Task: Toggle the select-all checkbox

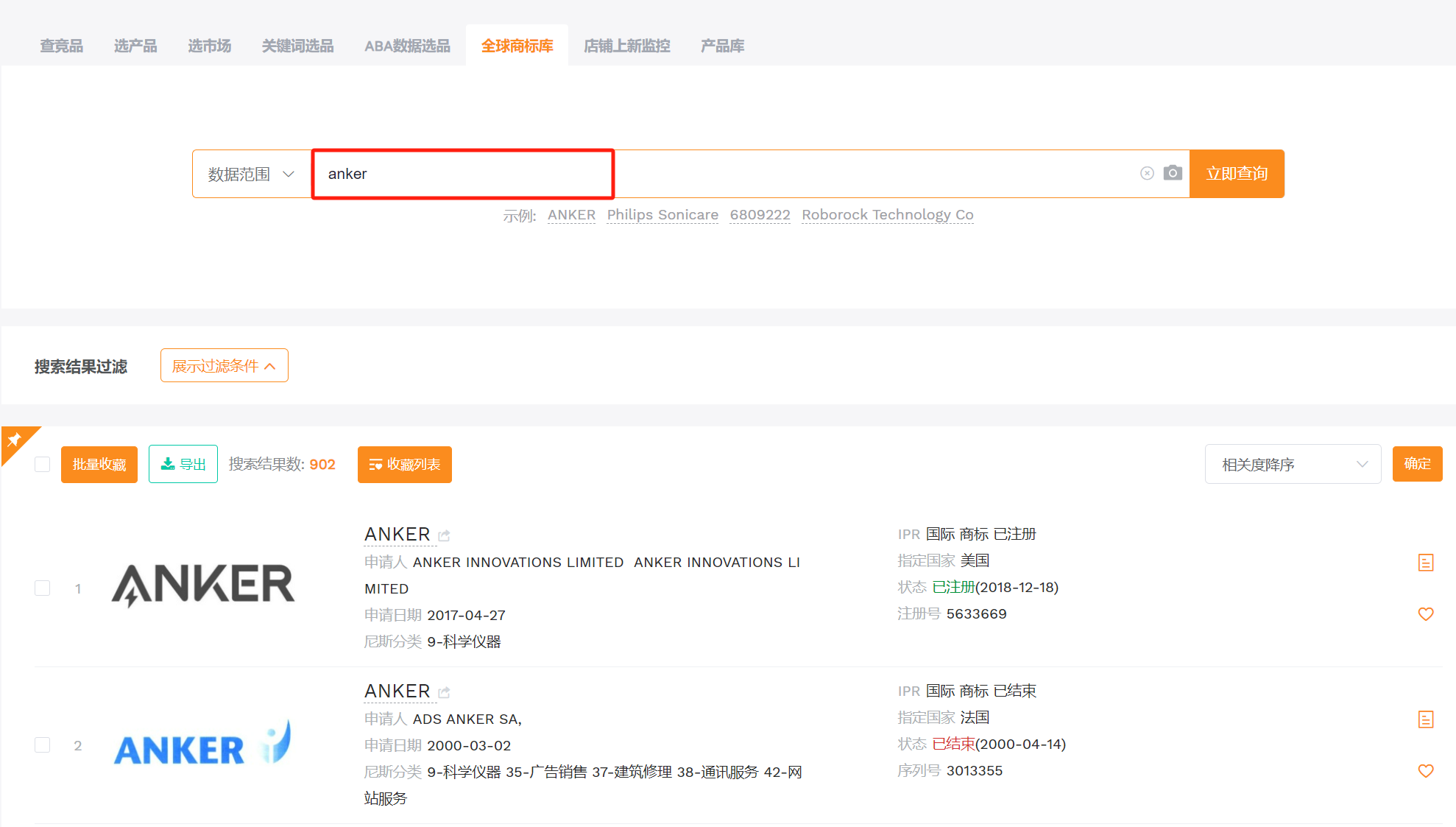Action: point(43,464)
